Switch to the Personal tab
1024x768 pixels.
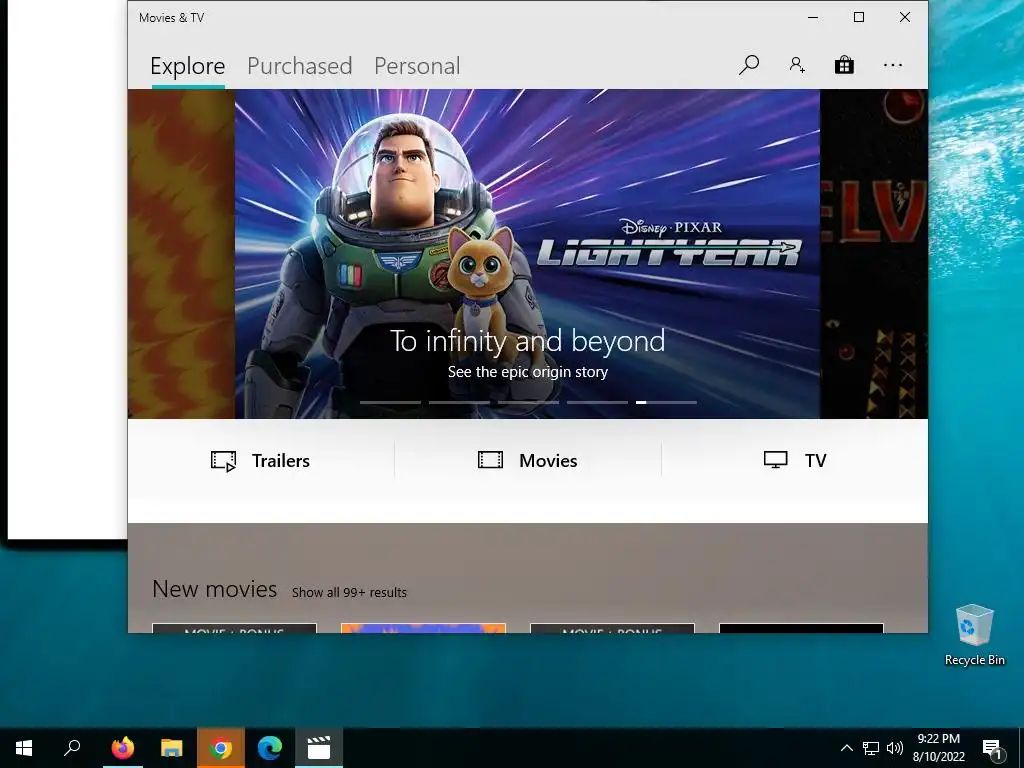[417, 66]
